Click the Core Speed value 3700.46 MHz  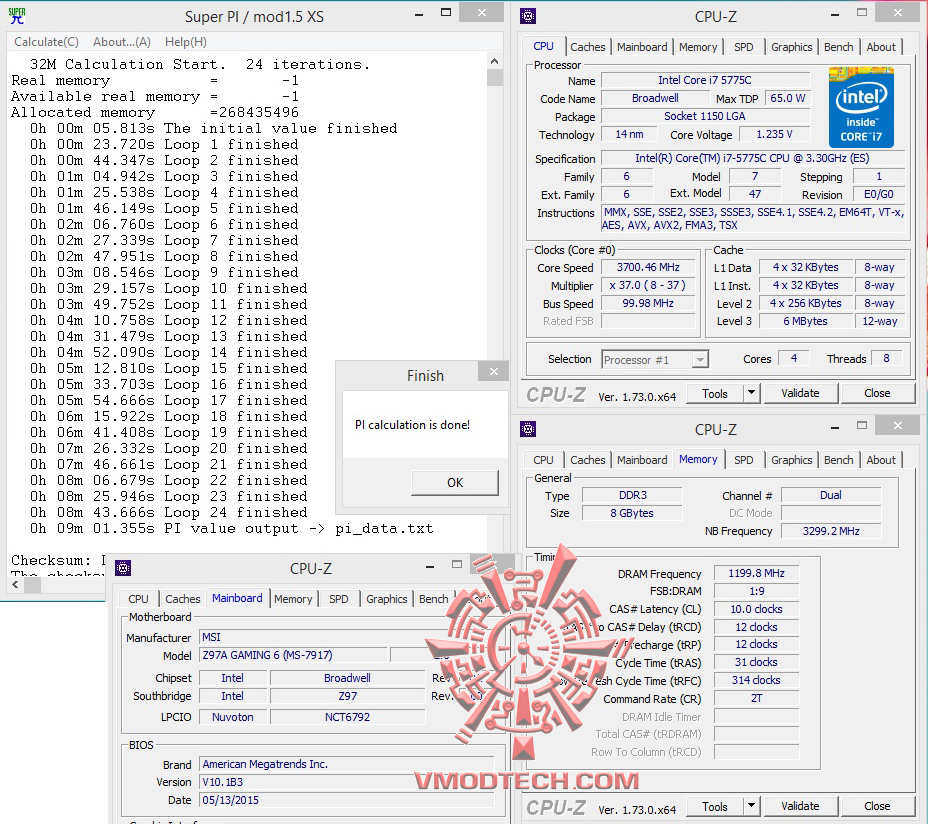[x=648, y=267]
